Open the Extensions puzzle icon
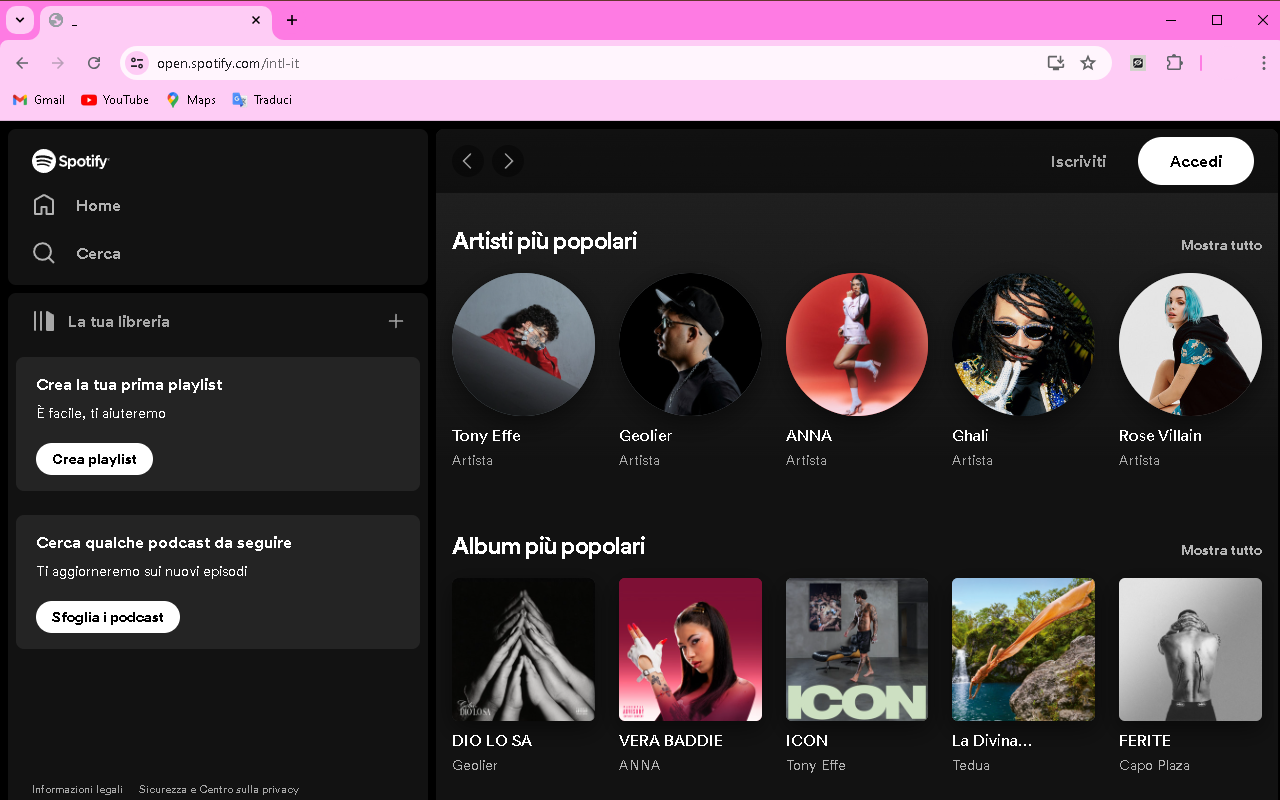Image resolution: width=1280 pixels, height=800 pixels. (1174, 63)
